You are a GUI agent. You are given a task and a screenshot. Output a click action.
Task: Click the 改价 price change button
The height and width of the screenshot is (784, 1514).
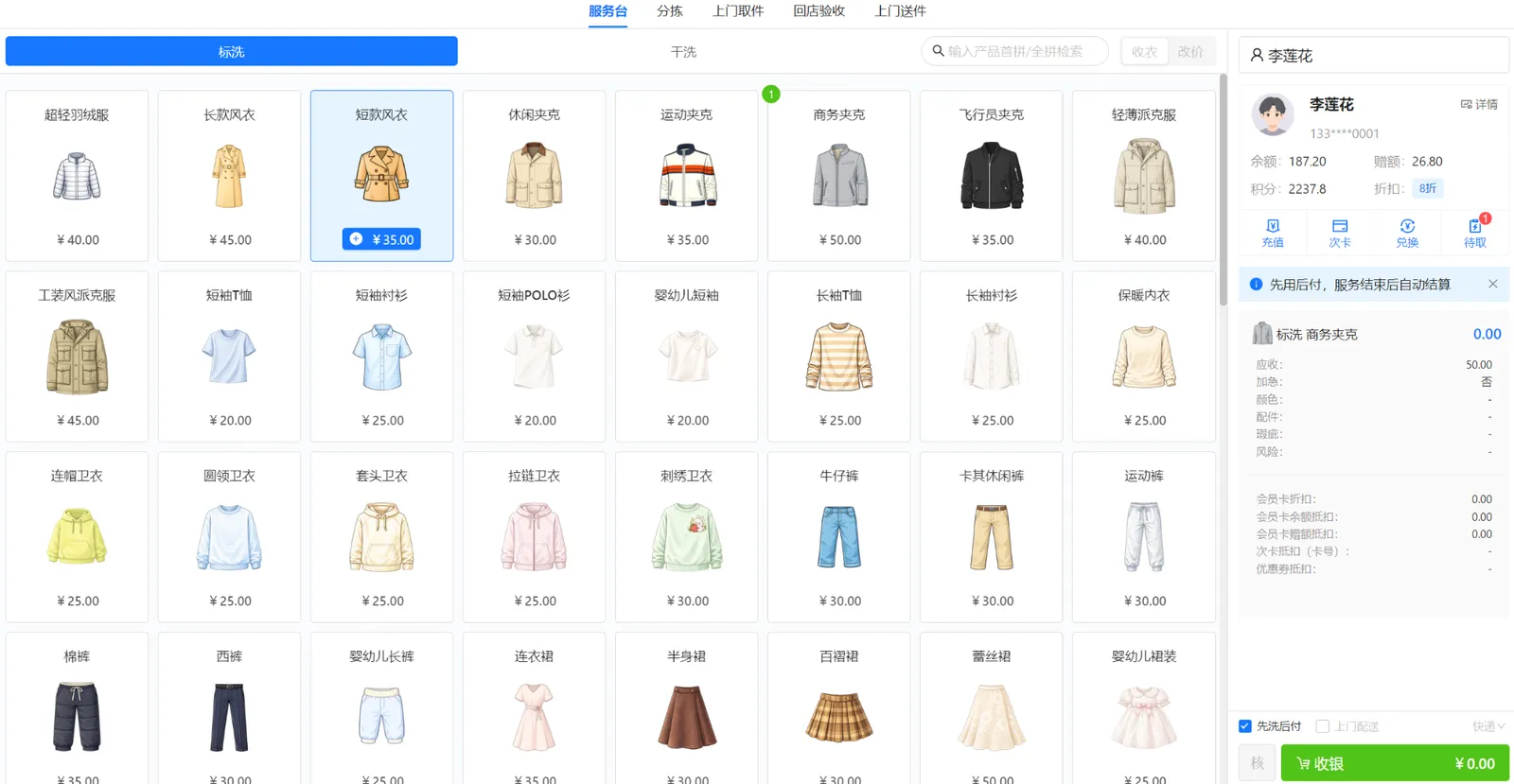click(x=1190, y=51)
